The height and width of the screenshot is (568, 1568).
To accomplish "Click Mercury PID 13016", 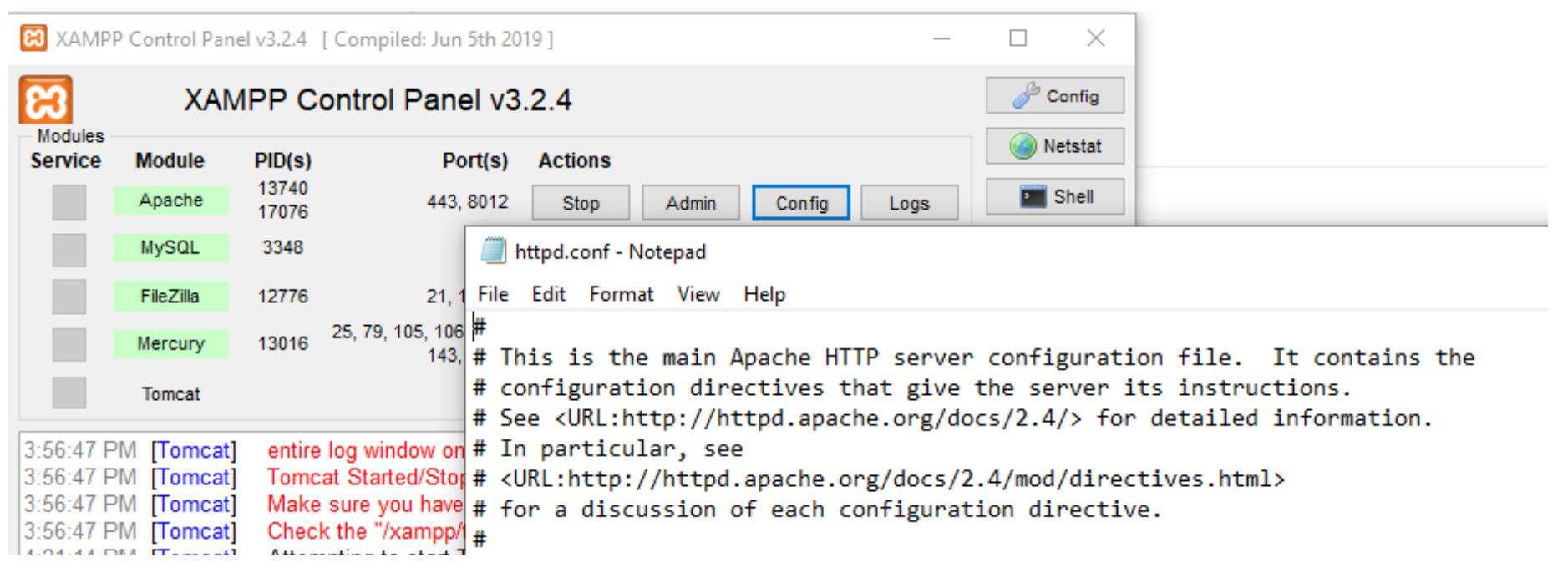I will pos(283,343).
